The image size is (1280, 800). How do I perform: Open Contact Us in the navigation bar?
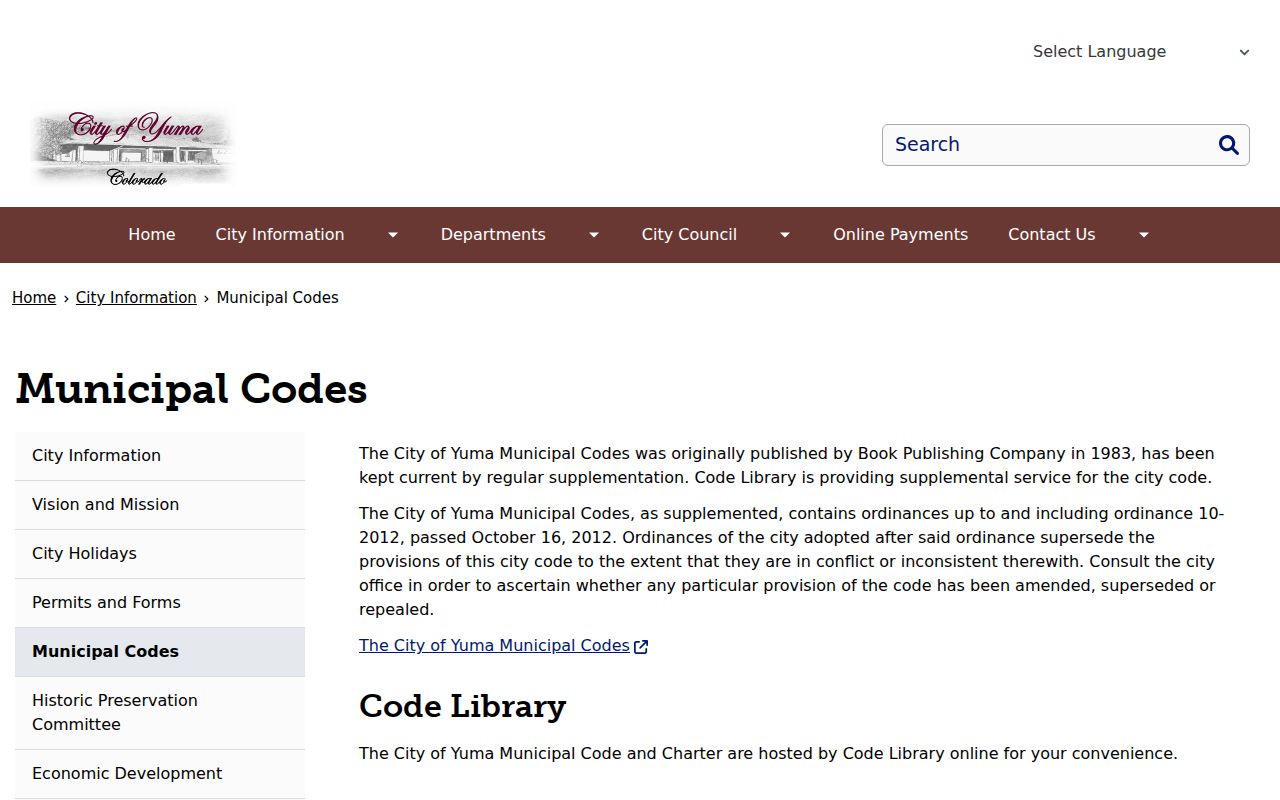pos(1051,235)
